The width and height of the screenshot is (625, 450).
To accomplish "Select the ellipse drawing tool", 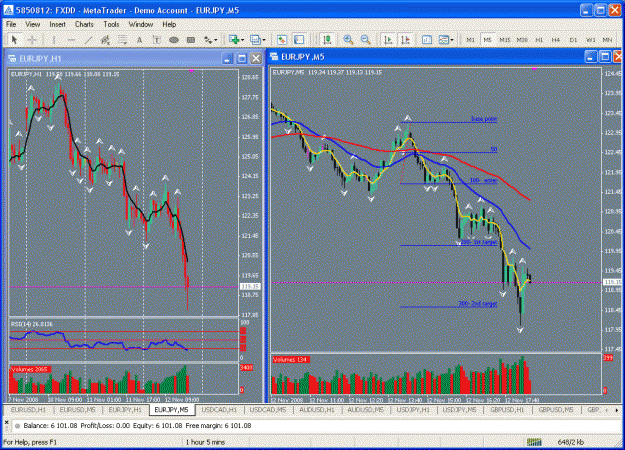I will click(x=173, y=39).
